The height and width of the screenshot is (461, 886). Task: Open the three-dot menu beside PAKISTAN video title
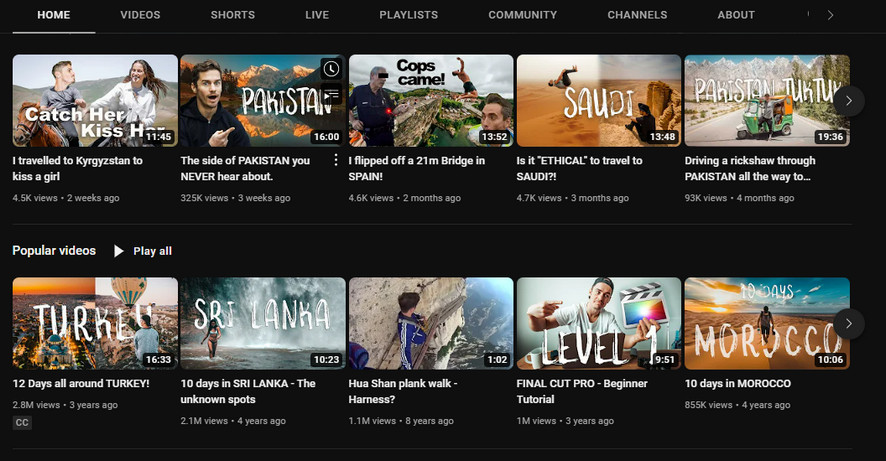tap(336, 160)
